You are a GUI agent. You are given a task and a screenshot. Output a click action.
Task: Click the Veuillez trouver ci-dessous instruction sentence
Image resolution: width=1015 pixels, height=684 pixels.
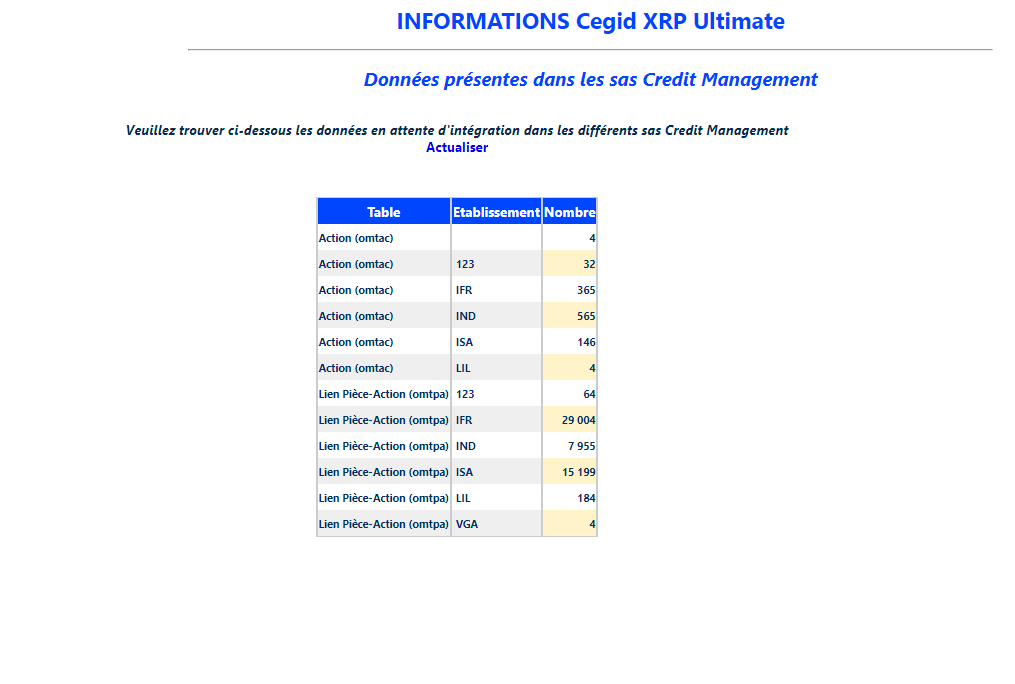(x=457, y=130)
